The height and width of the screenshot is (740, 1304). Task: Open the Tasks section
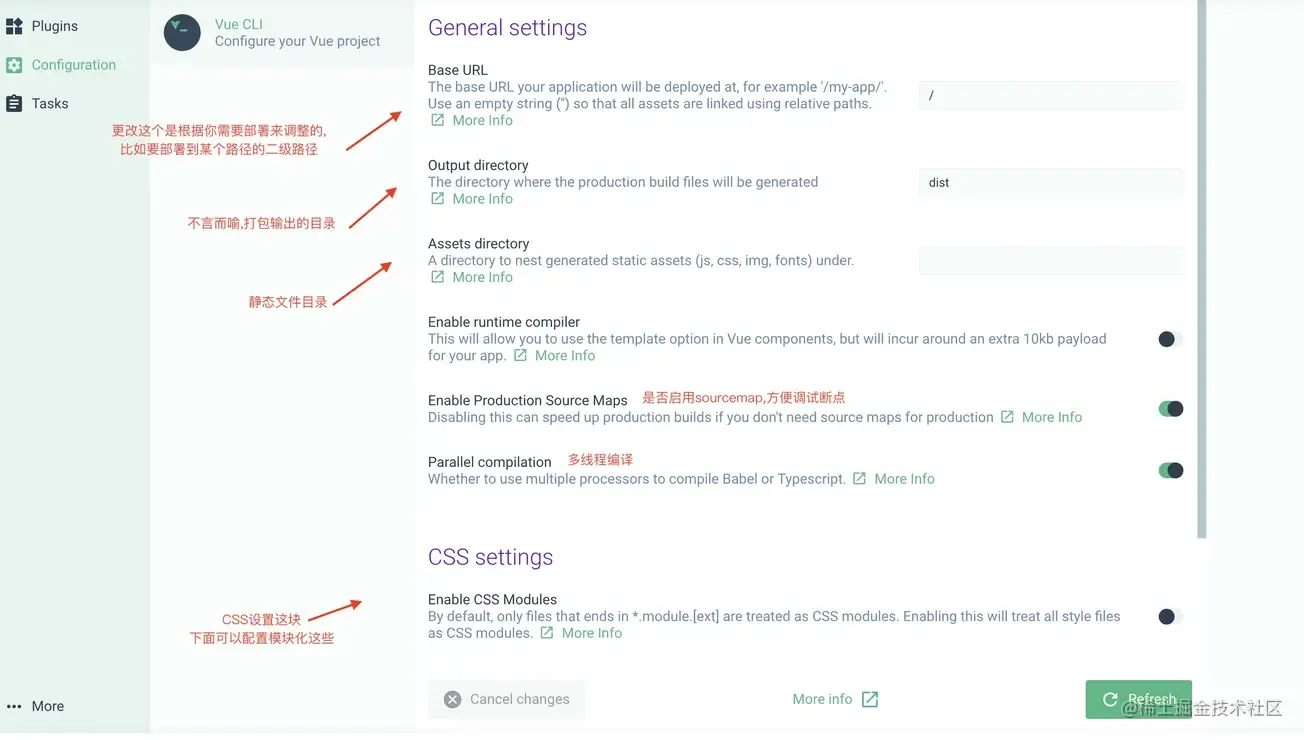(50, 103)
